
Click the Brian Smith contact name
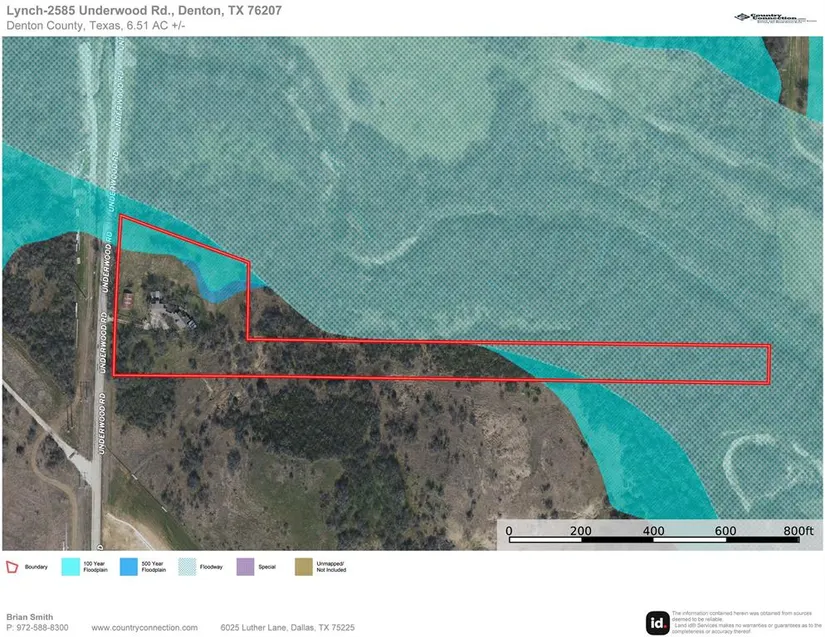point(30,617)
